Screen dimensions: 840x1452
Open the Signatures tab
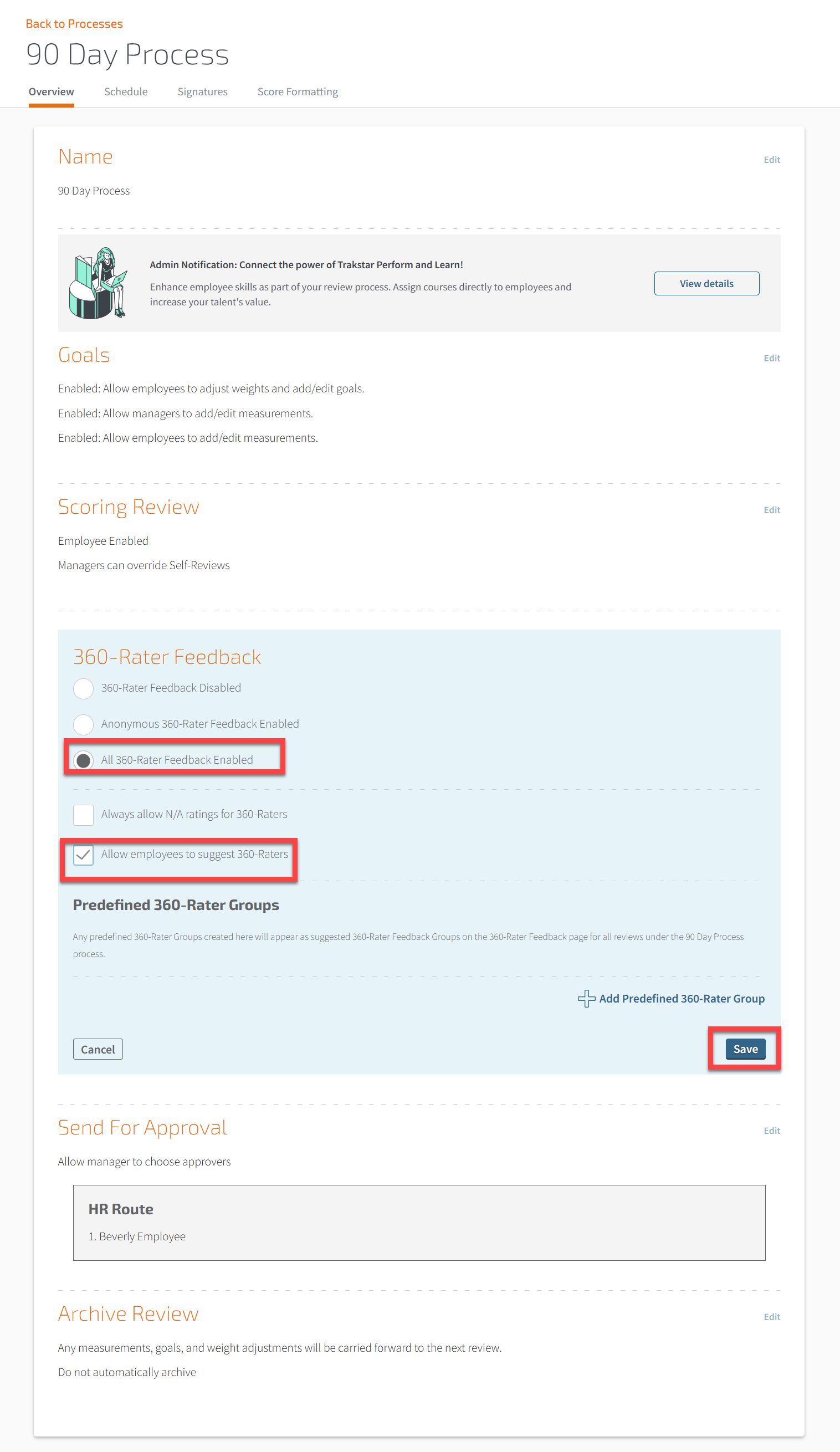[x=202, y=91]
